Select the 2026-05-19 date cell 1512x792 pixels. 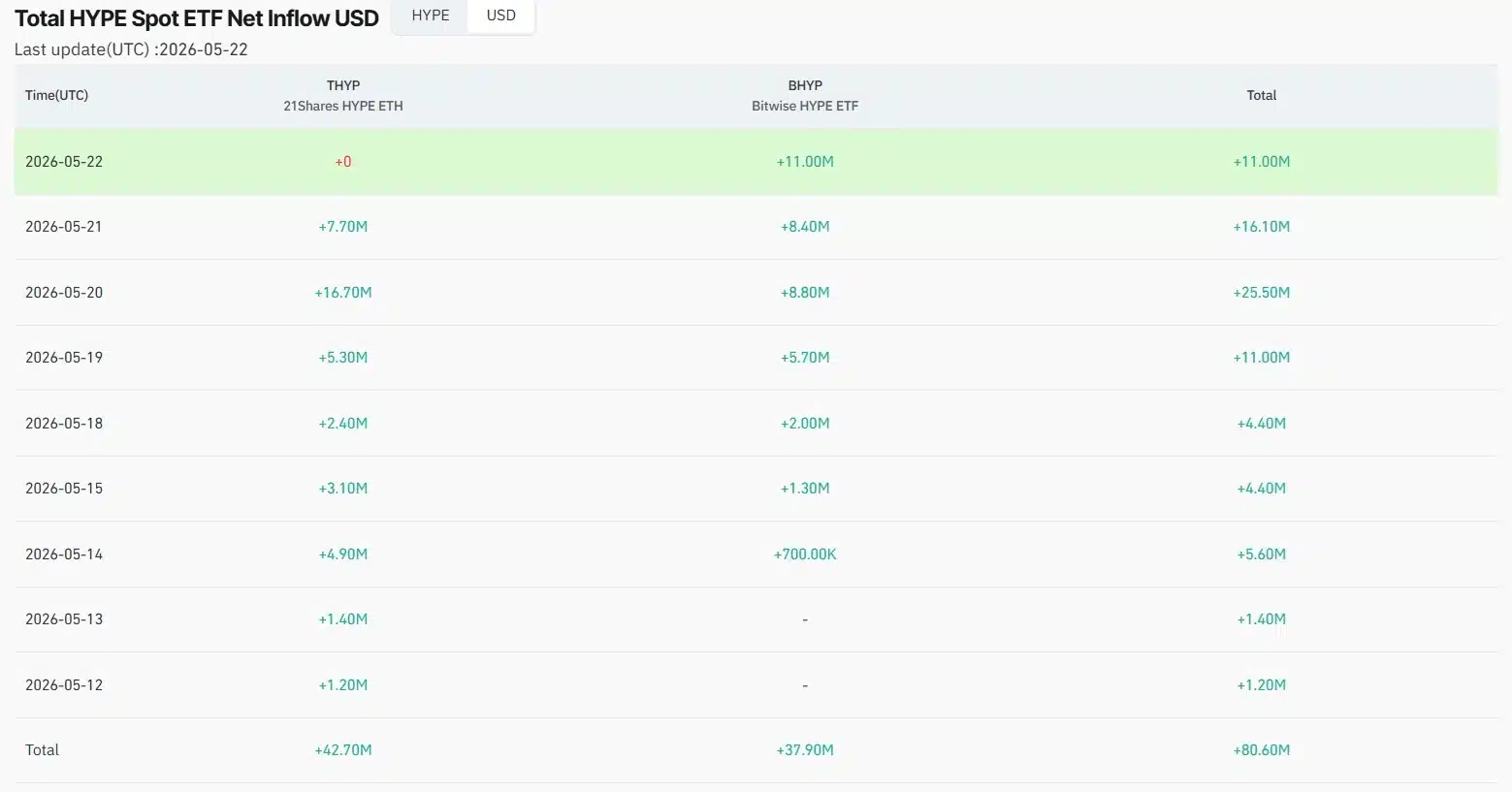pos(64,358)
